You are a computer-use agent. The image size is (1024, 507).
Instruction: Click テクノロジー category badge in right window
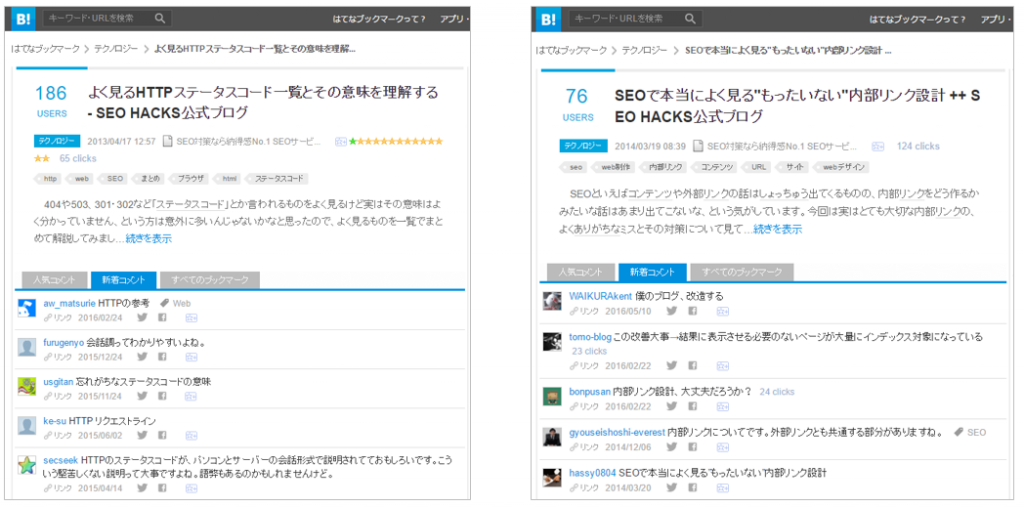pos(583,146)
